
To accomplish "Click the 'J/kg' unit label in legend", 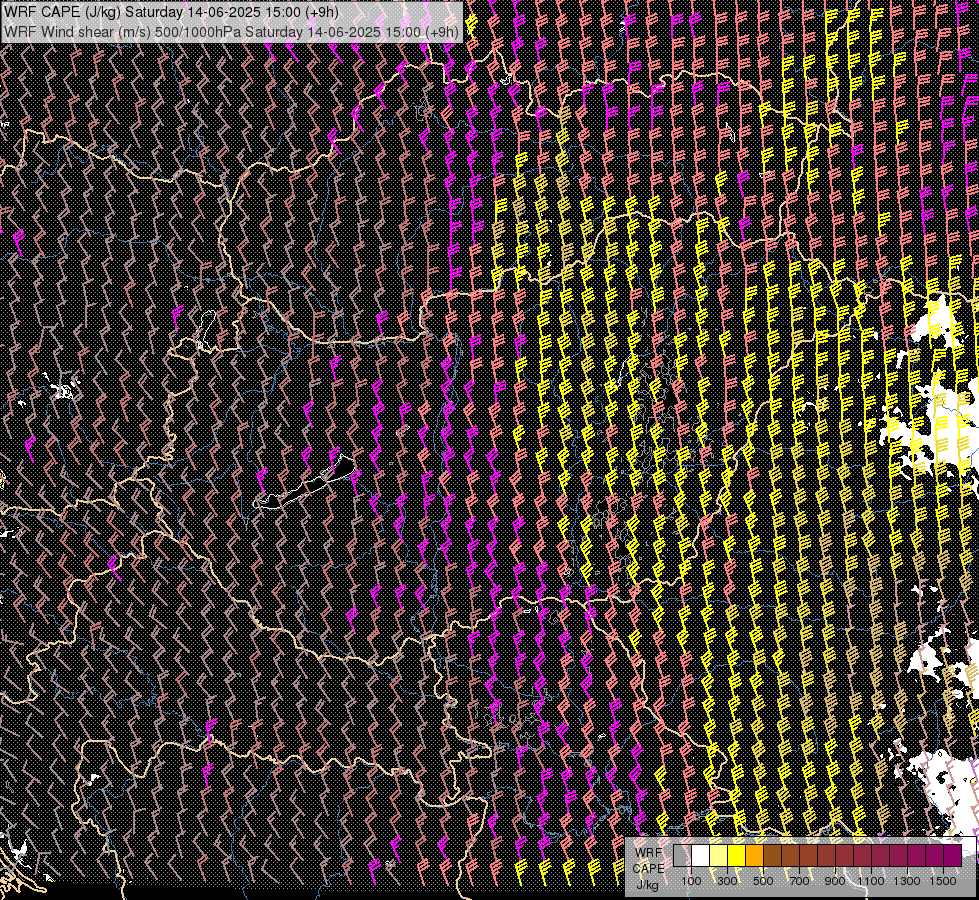I will tap(647, 885).
